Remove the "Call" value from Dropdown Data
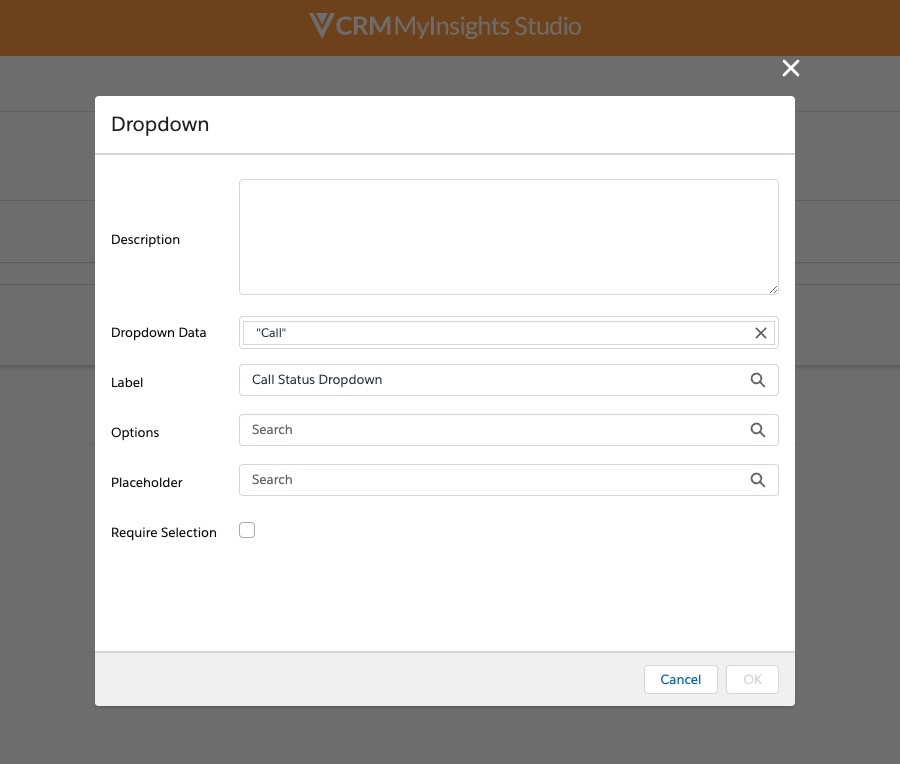The image size is (900, 764). 760,333
